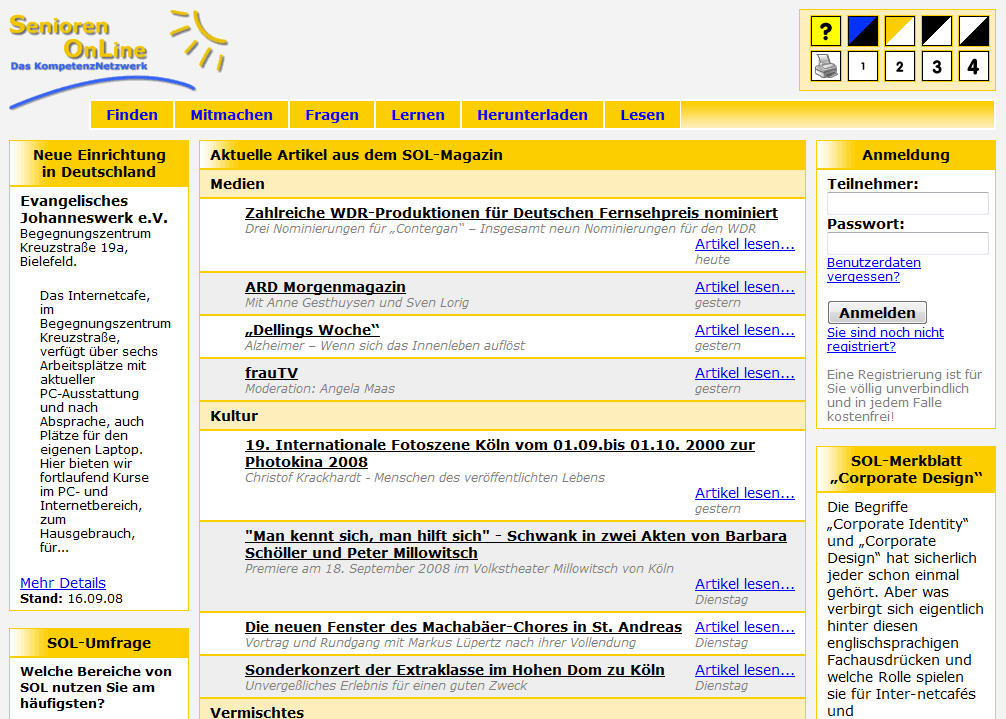This screenshot has height=719, width=1006.
Task: Set font size to level 2
Action: 899,65
